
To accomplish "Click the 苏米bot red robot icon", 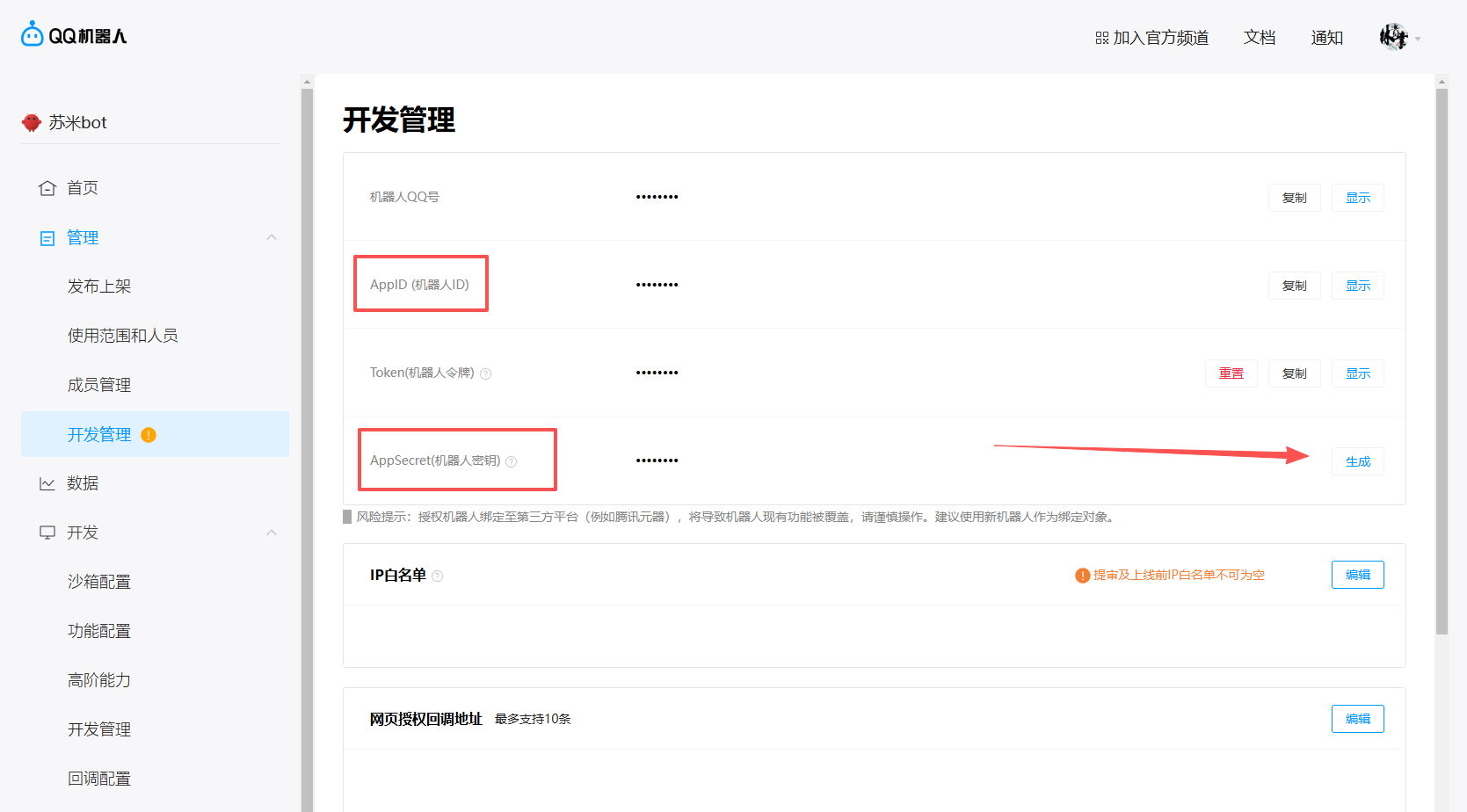I will click(32, 122).
